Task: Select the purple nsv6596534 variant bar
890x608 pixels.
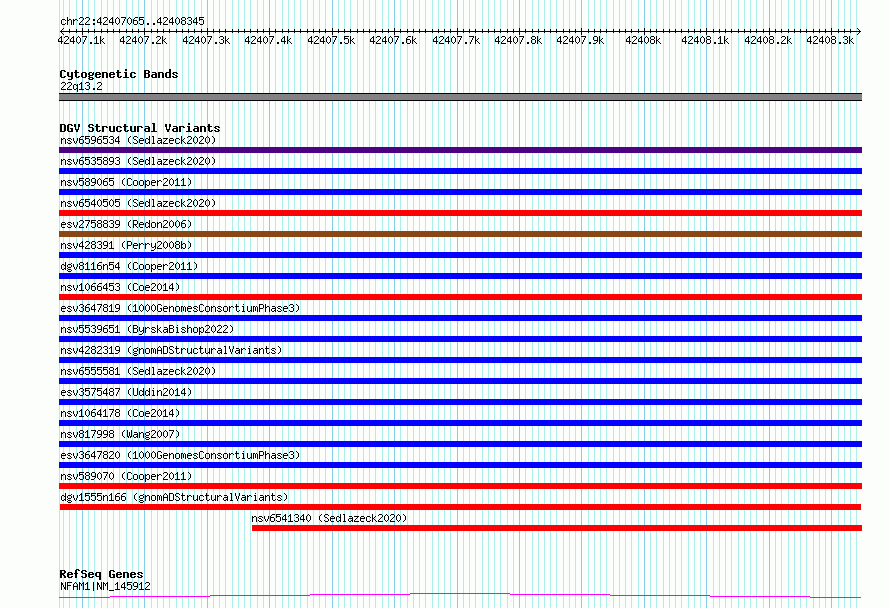Action: (x=460, y=150)
